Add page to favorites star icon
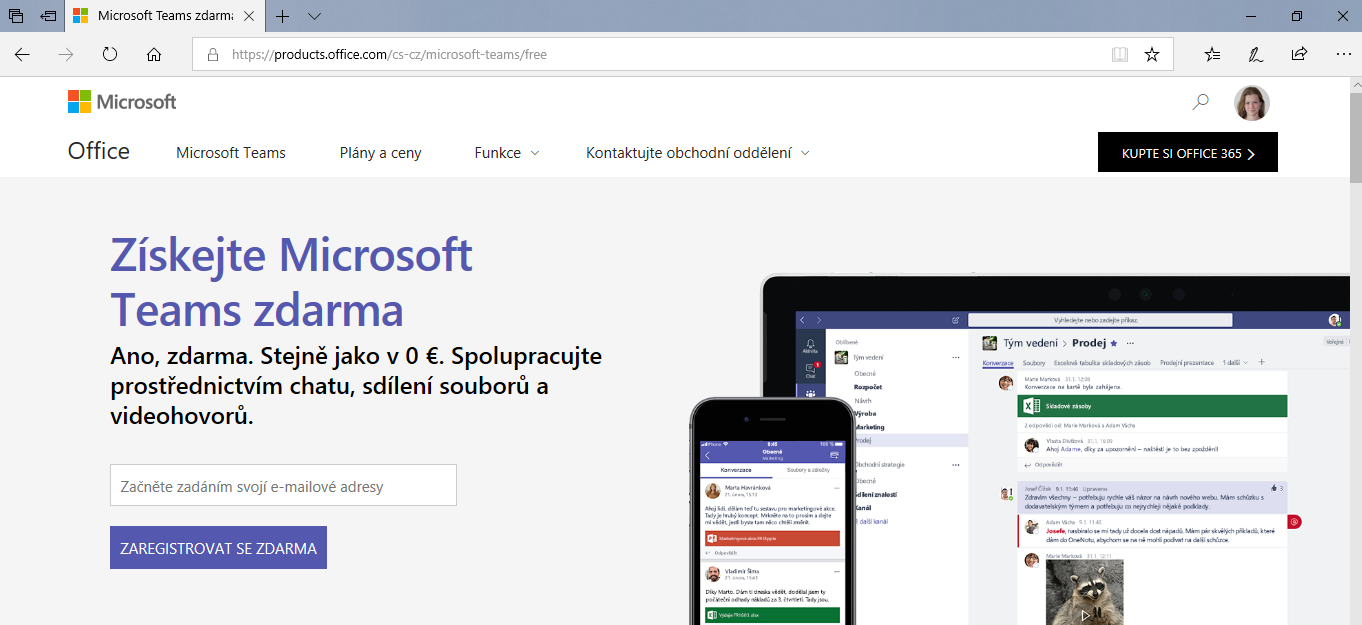 click(x=1152, y=54)
